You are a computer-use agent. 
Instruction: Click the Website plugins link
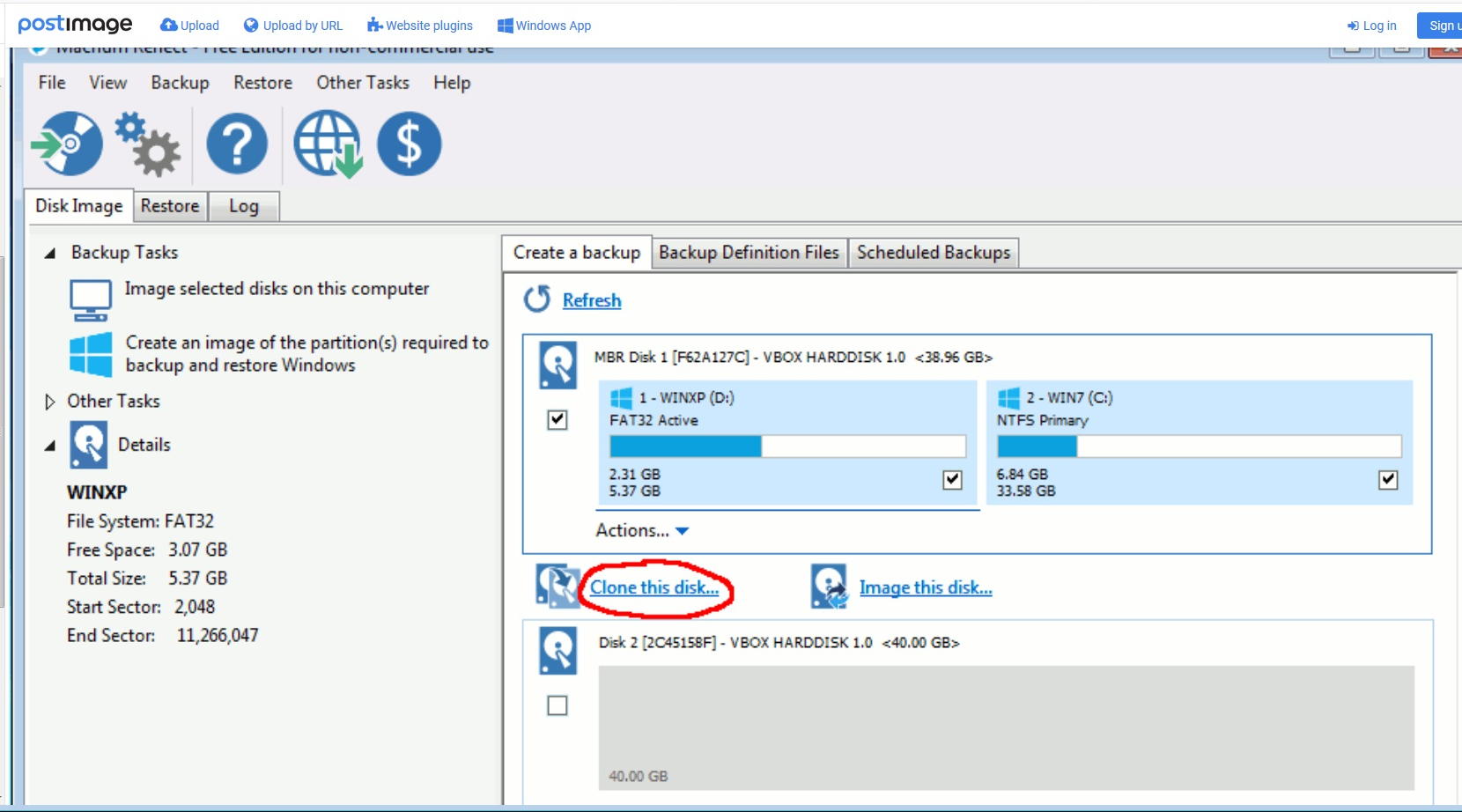click(420, 26)
